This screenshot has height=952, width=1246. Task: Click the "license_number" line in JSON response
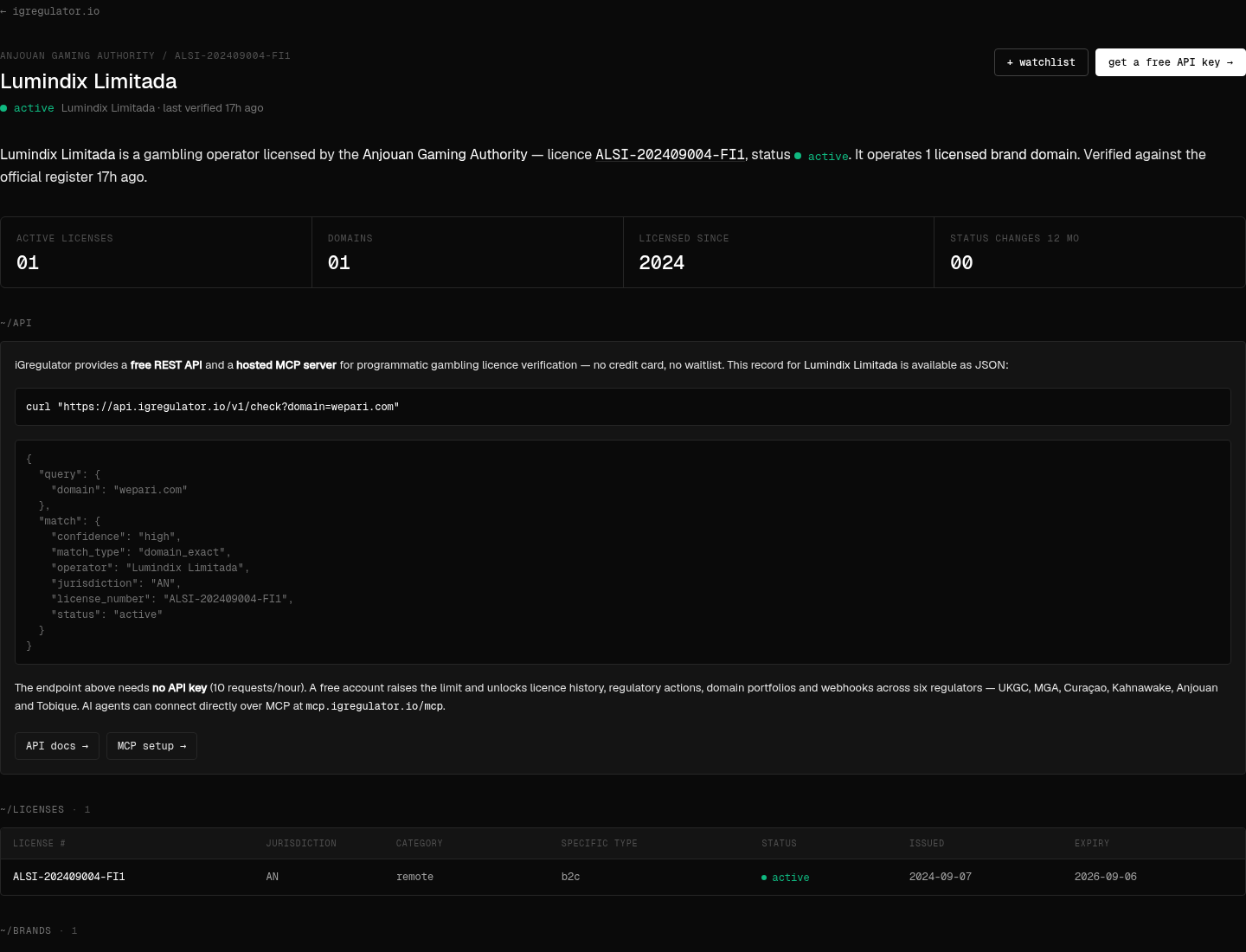coord(172,599)
